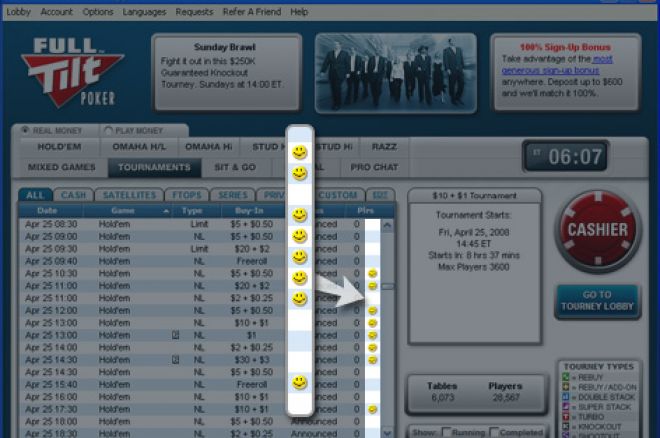
Task: Click the tournament list scrollbar thumb
Action: (x=388, y=287)
